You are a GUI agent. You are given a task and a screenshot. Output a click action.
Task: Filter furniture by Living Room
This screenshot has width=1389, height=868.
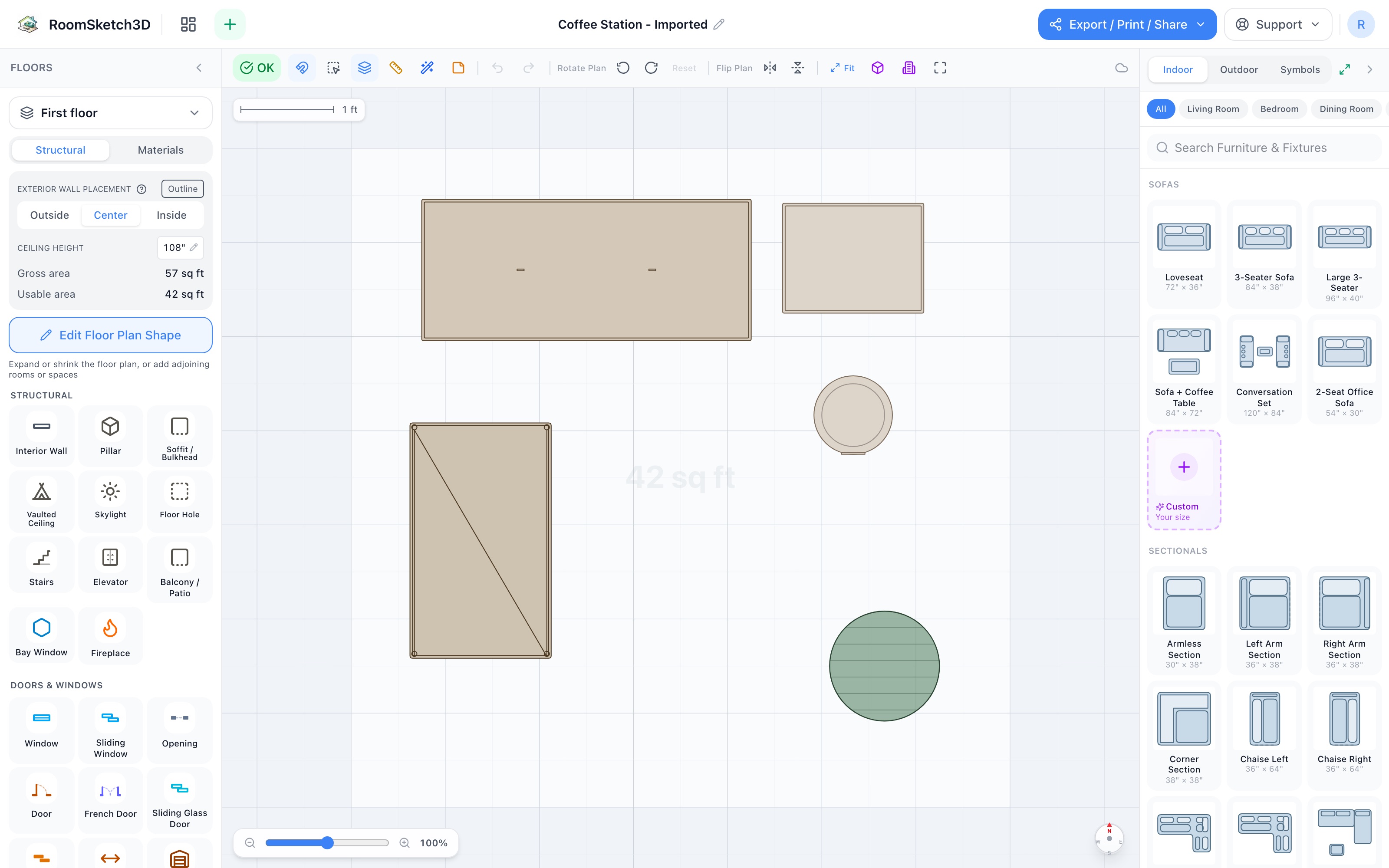1213,109
